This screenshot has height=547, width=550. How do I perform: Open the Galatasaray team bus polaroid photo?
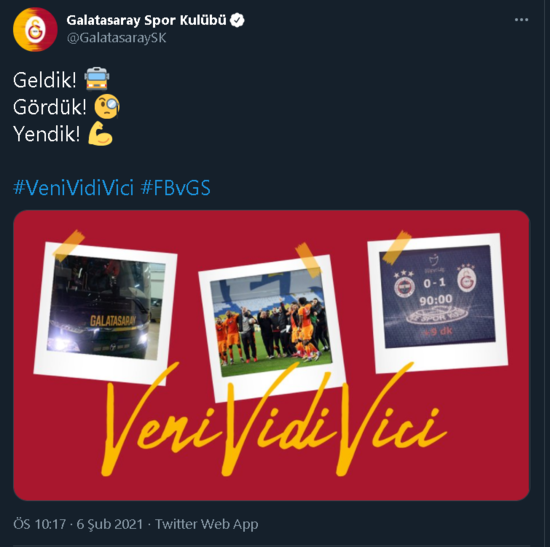click(106, 314)
